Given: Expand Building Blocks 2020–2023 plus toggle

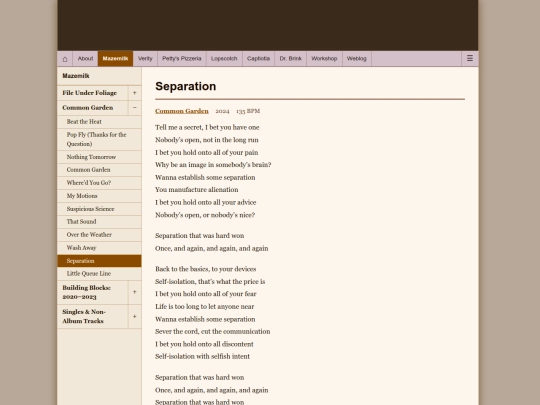Looking at the screenshot, I should click(x=135, y=292).
